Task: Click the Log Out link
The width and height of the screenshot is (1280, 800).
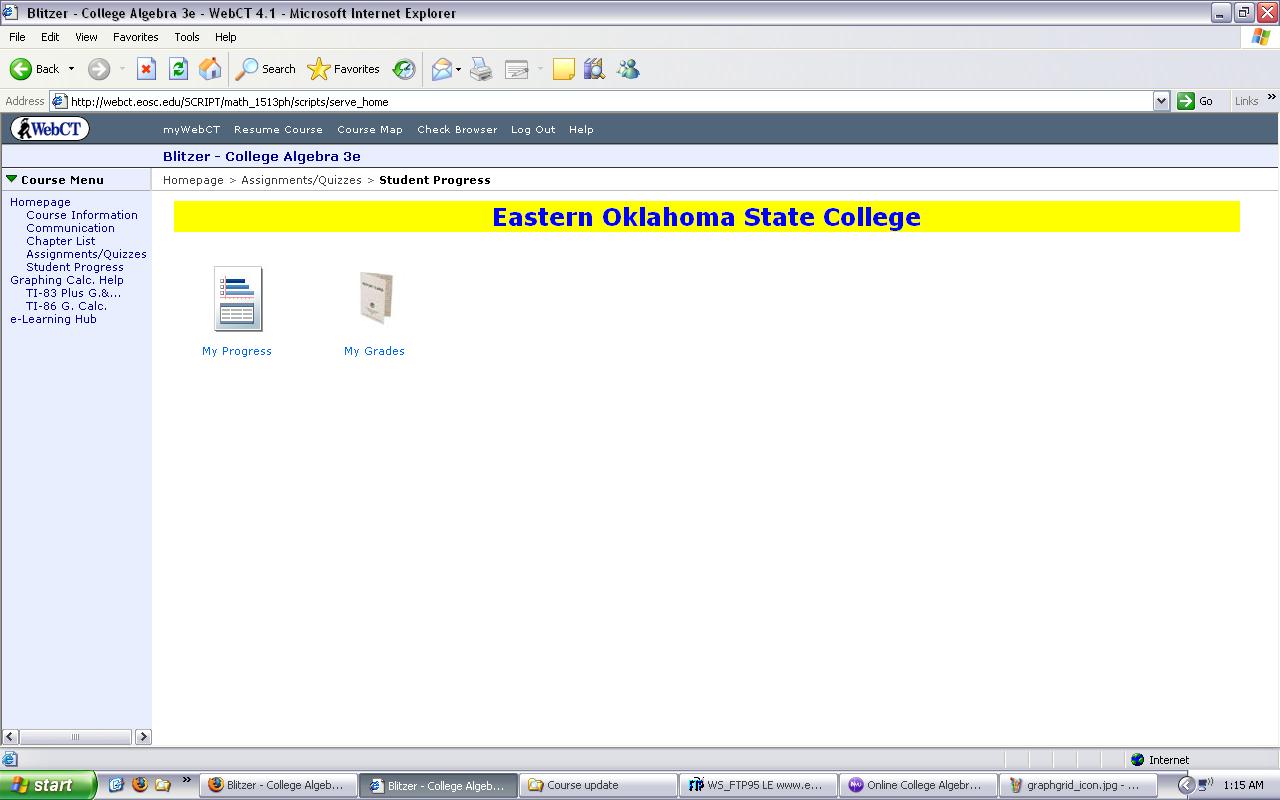Action: [533, 129]
